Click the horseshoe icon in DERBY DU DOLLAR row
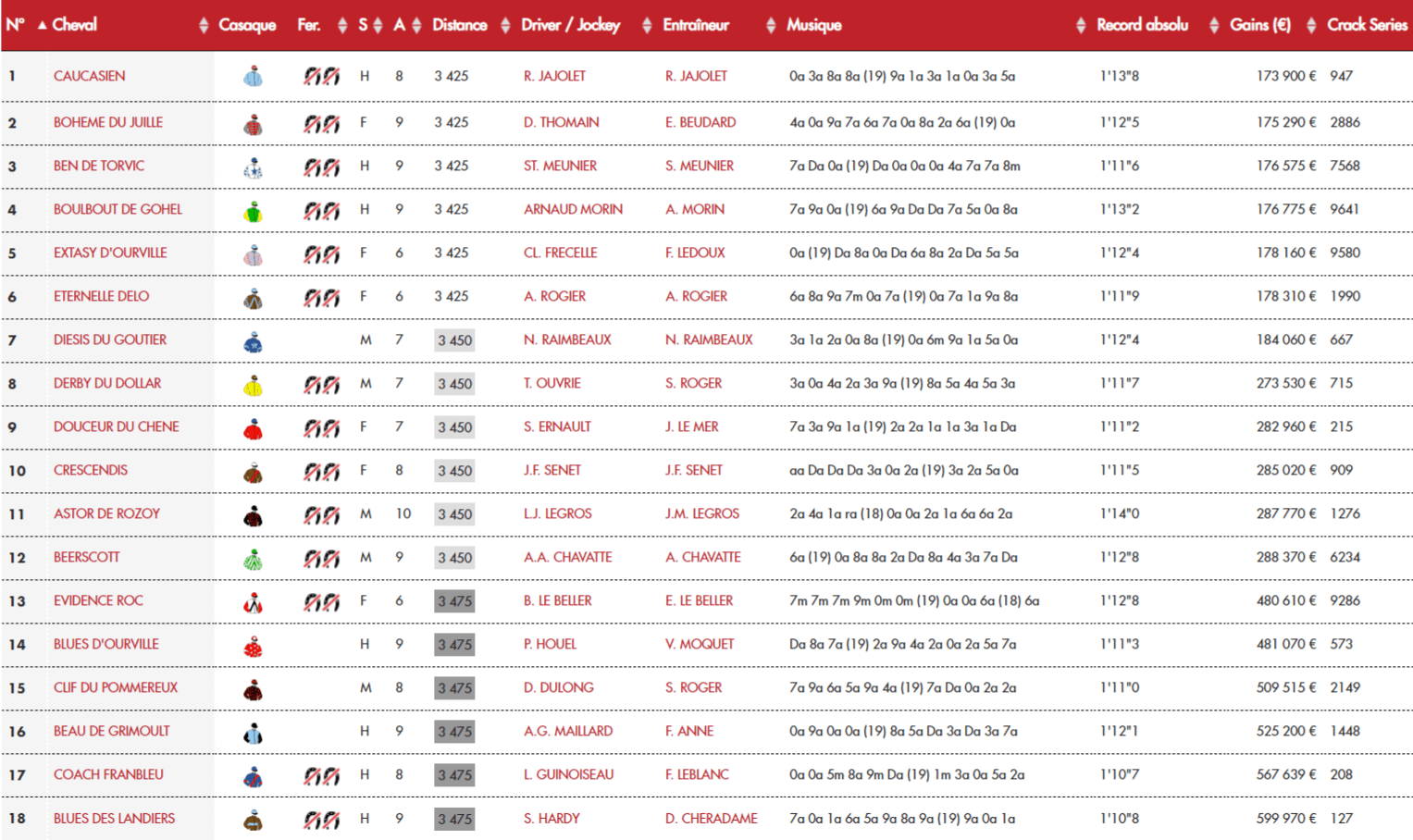Viewport: 1413px width, 840px height. [x=321, y=384]
